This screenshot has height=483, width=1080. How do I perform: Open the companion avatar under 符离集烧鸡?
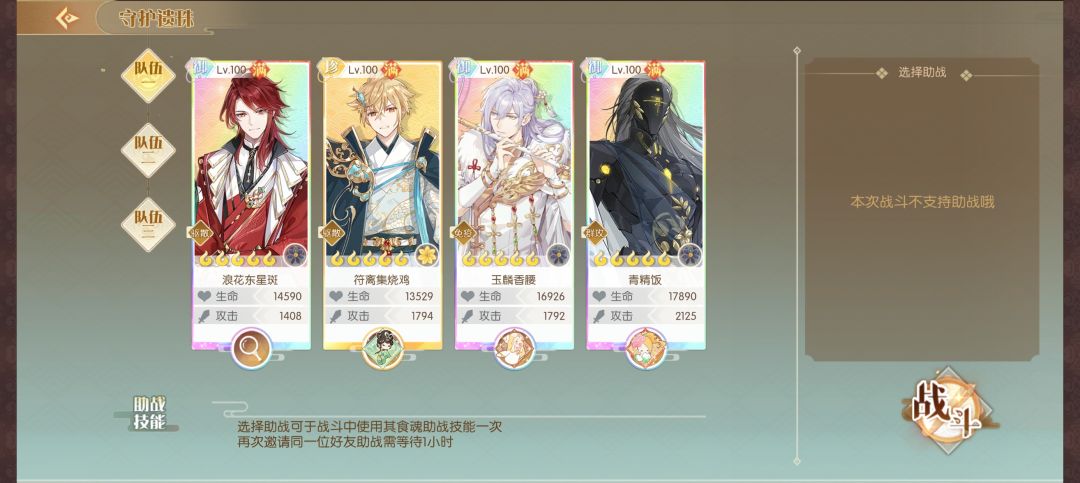coord(383,349)
